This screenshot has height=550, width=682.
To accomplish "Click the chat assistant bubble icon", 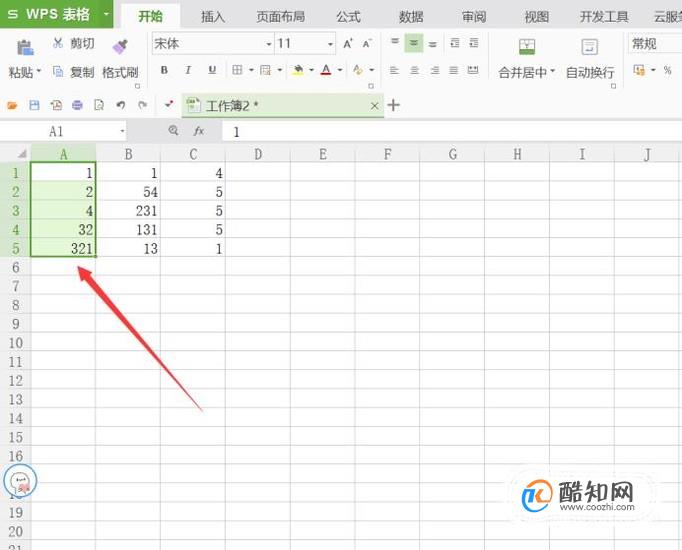I will click(x=20, y=481).
